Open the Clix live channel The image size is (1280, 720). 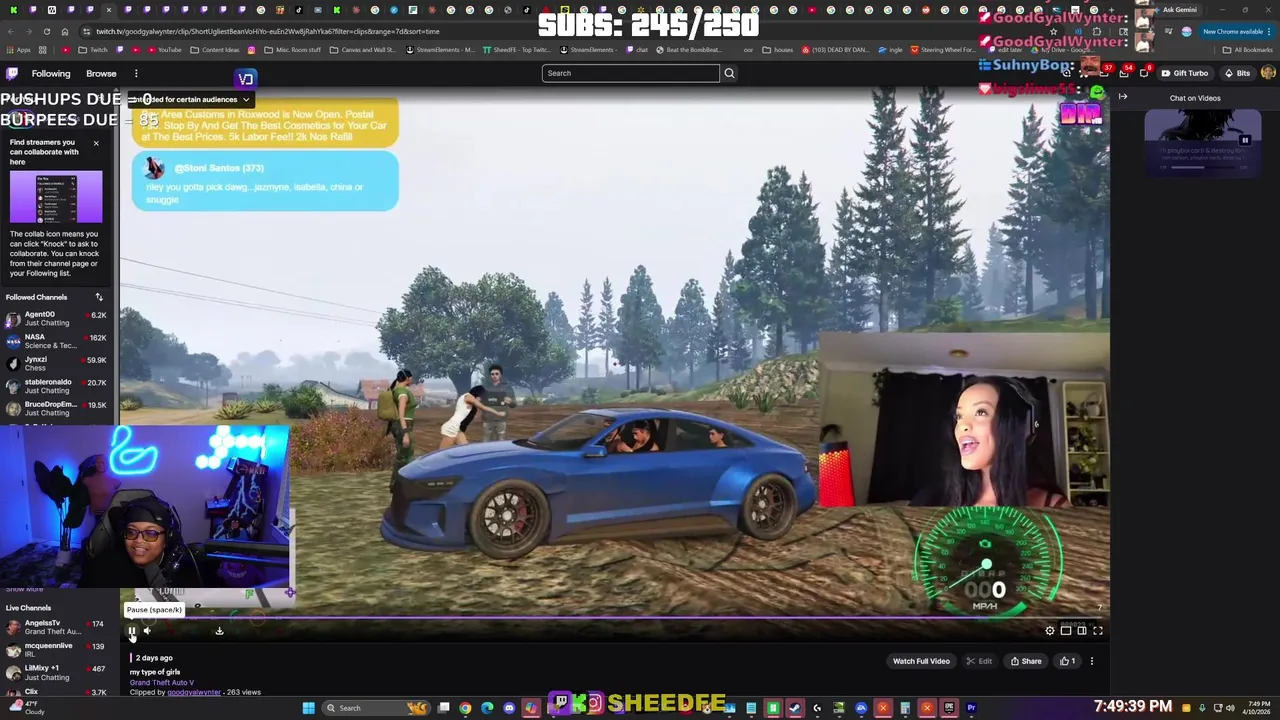tap(57, 692)
